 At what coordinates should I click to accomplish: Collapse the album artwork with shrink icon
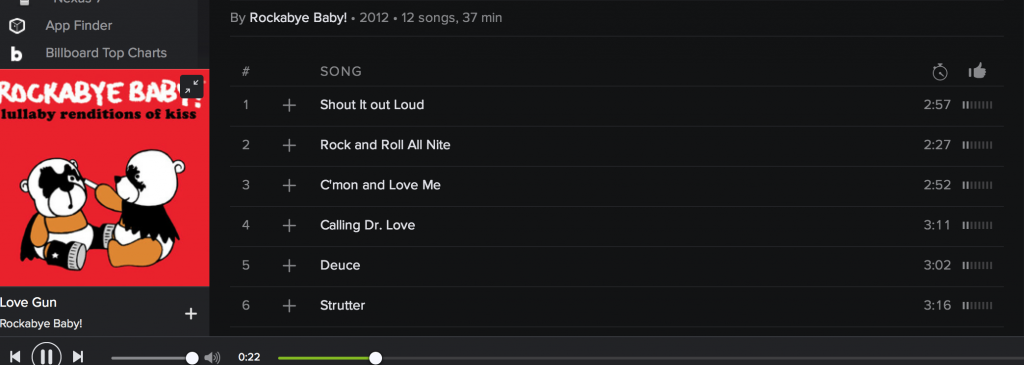[192, 86]
